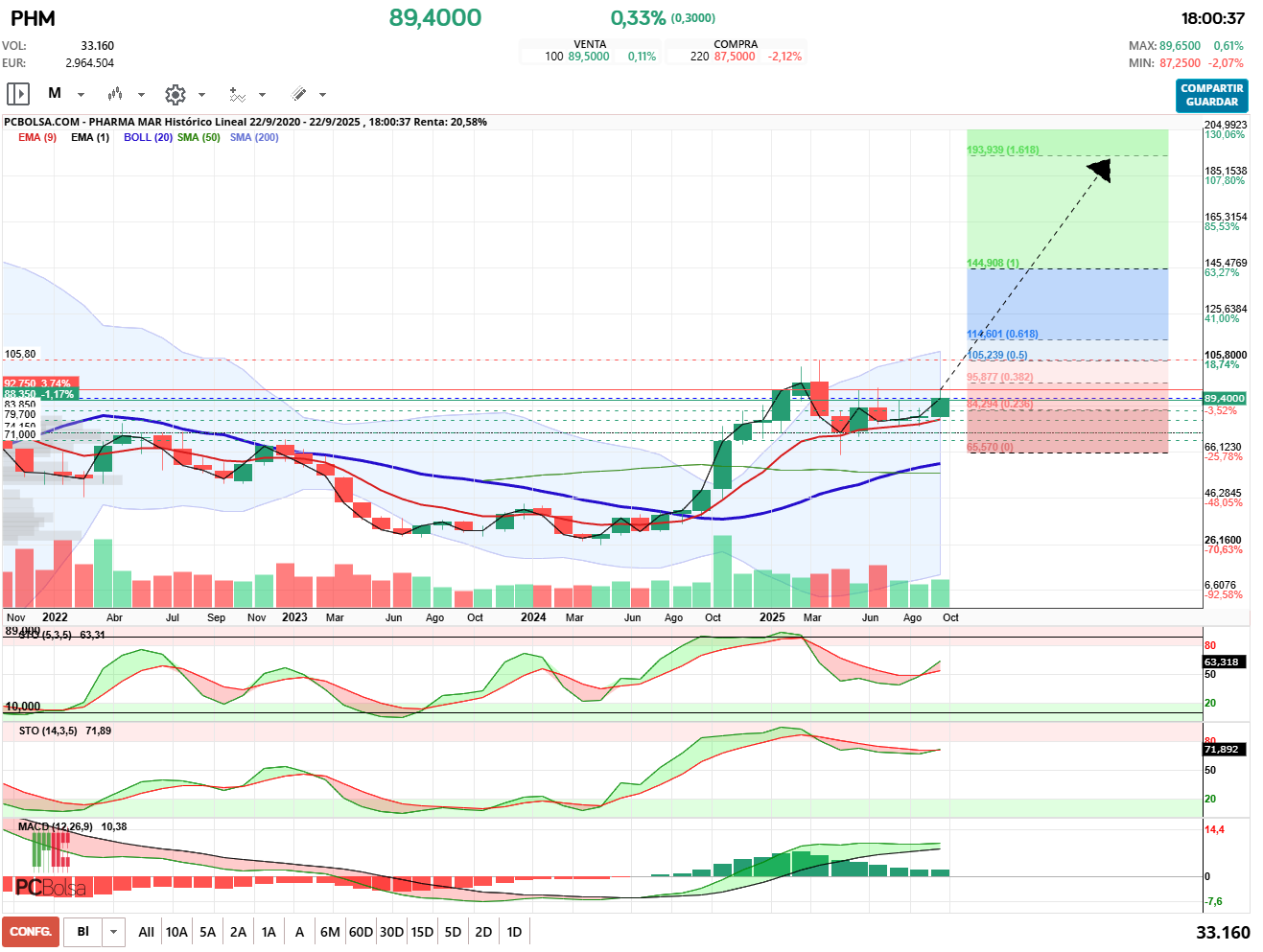1263x952 pixels.
Task: Select the drawing pencil tool icon
Action: pyautogui.click(x=298, y=94)
